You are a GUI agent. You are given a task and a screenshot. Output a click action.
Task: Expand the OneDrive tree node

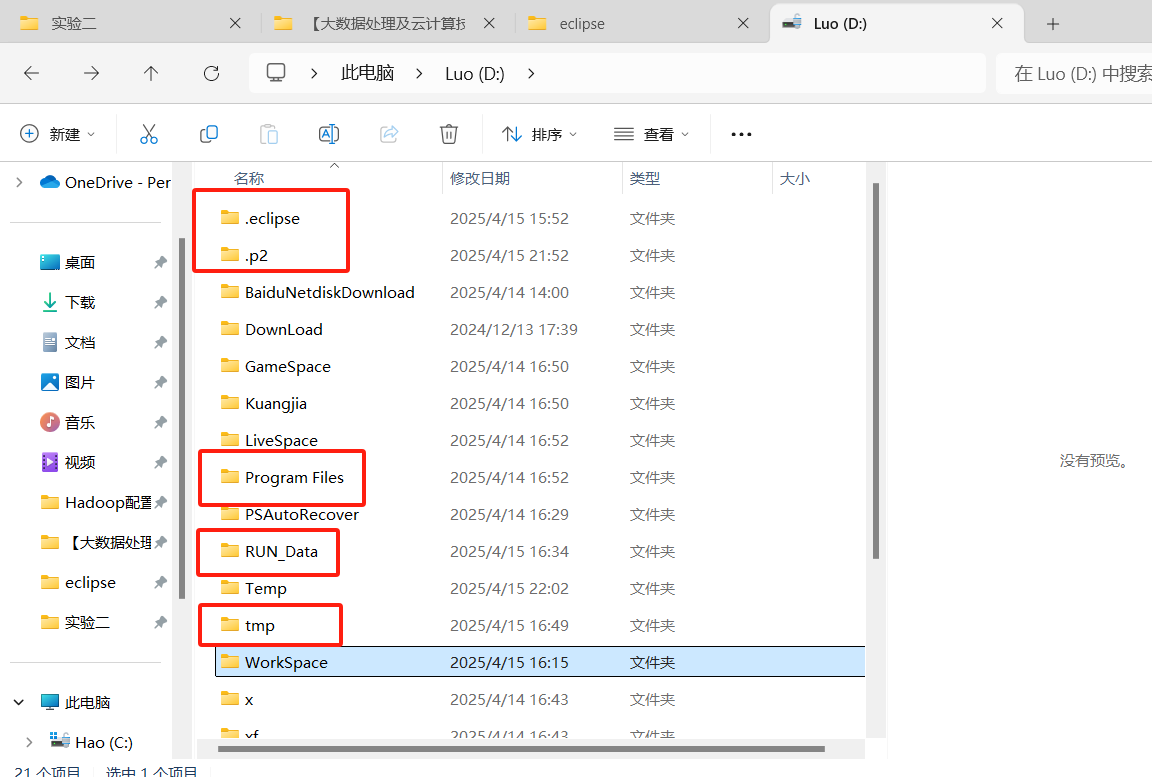19,182
